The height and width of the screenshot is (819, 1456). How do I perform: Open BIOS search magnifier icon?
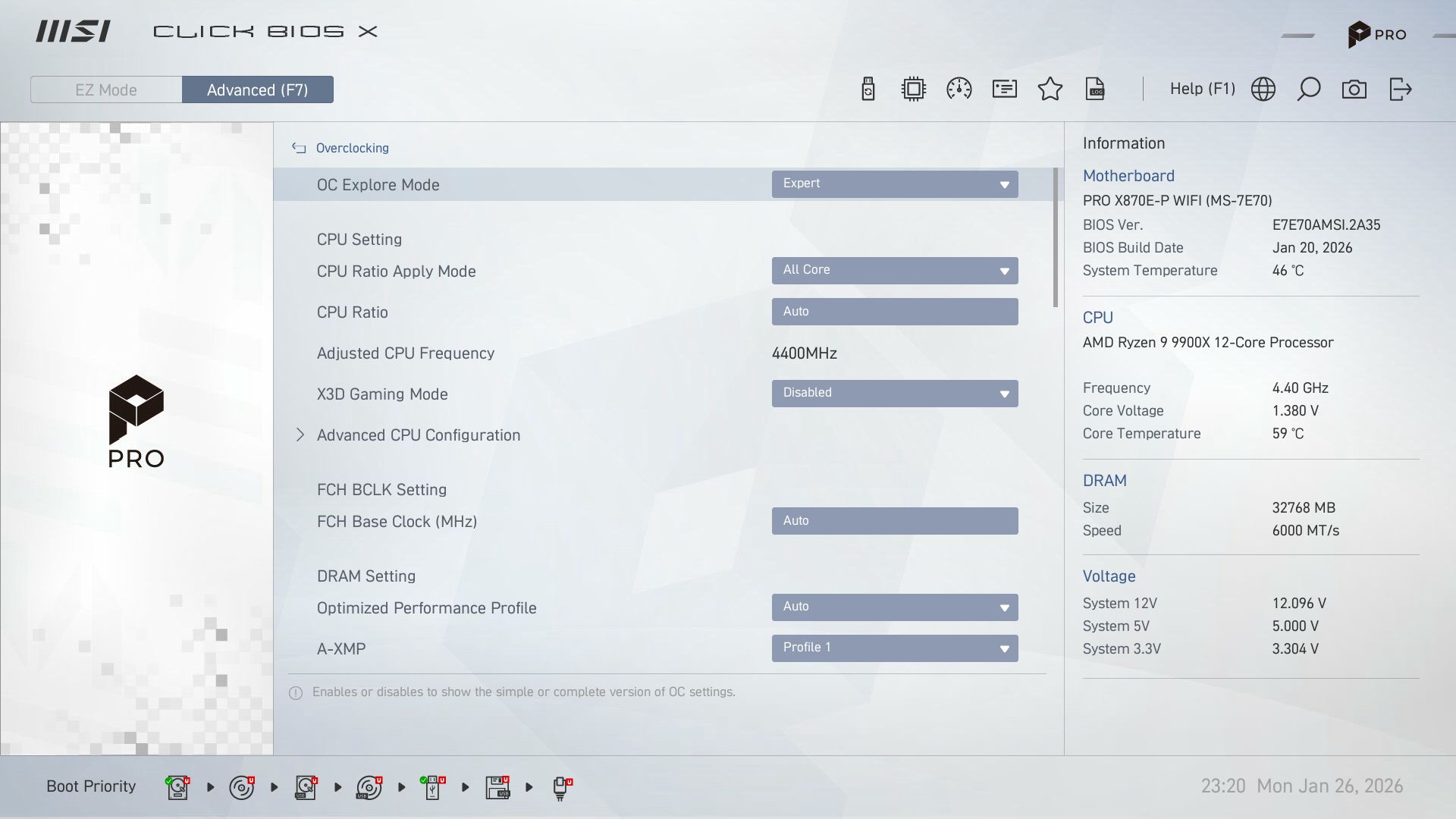pyautogui.click(x=1309, y=89)
